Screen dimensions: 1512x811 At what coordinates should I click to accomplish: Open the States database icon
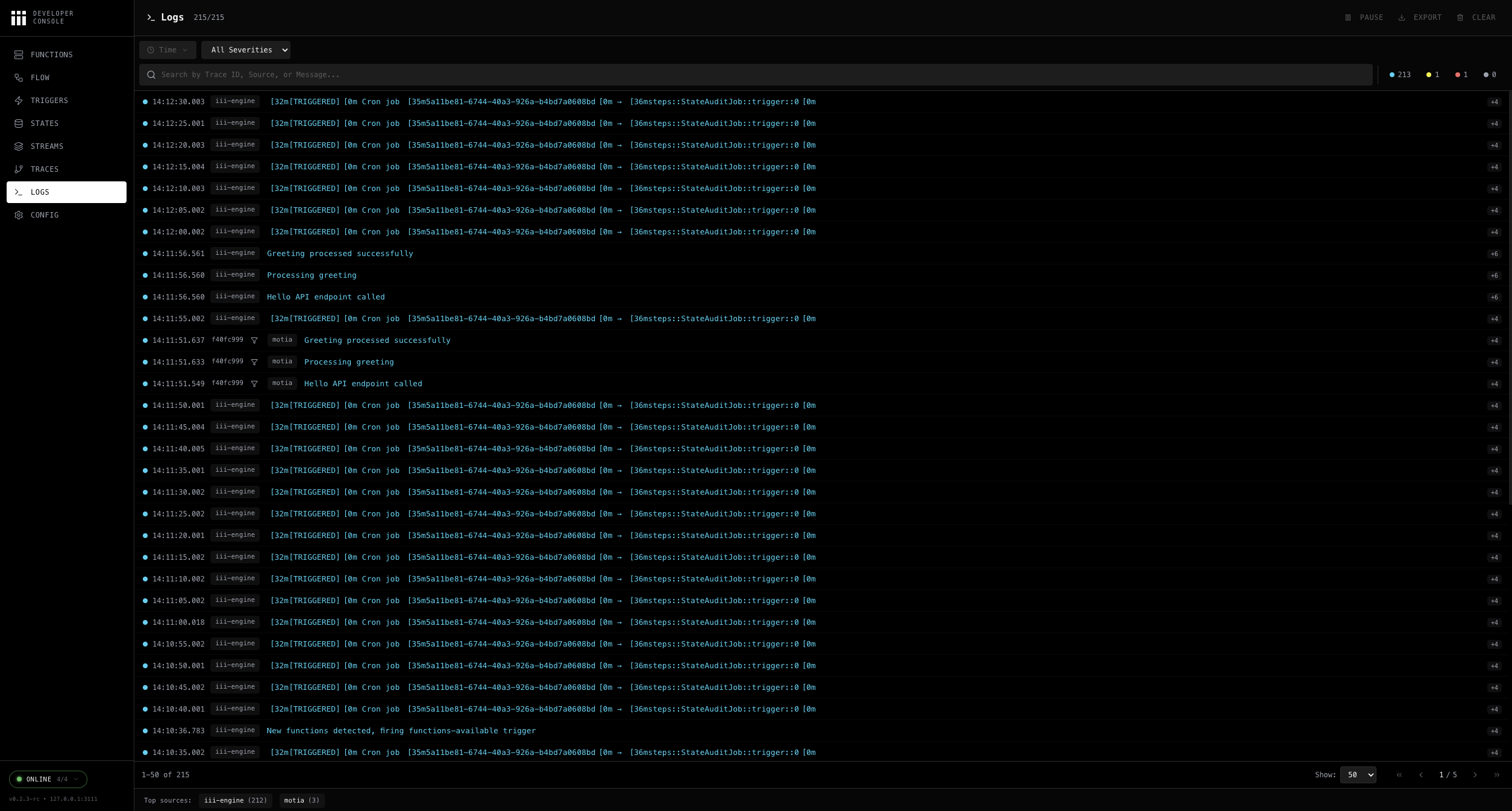click(19, 124)
